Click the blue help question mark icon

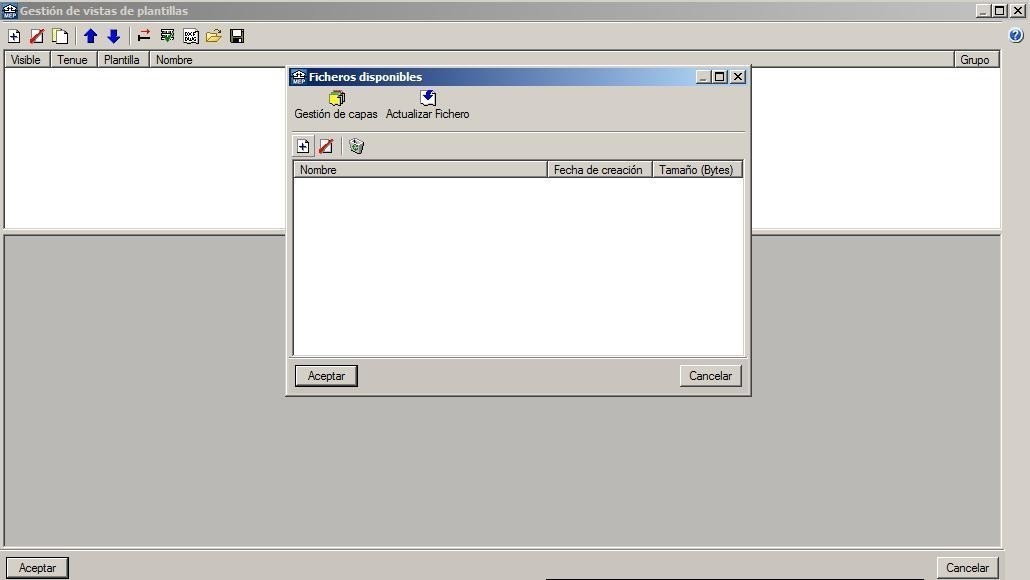(1016, 36)
